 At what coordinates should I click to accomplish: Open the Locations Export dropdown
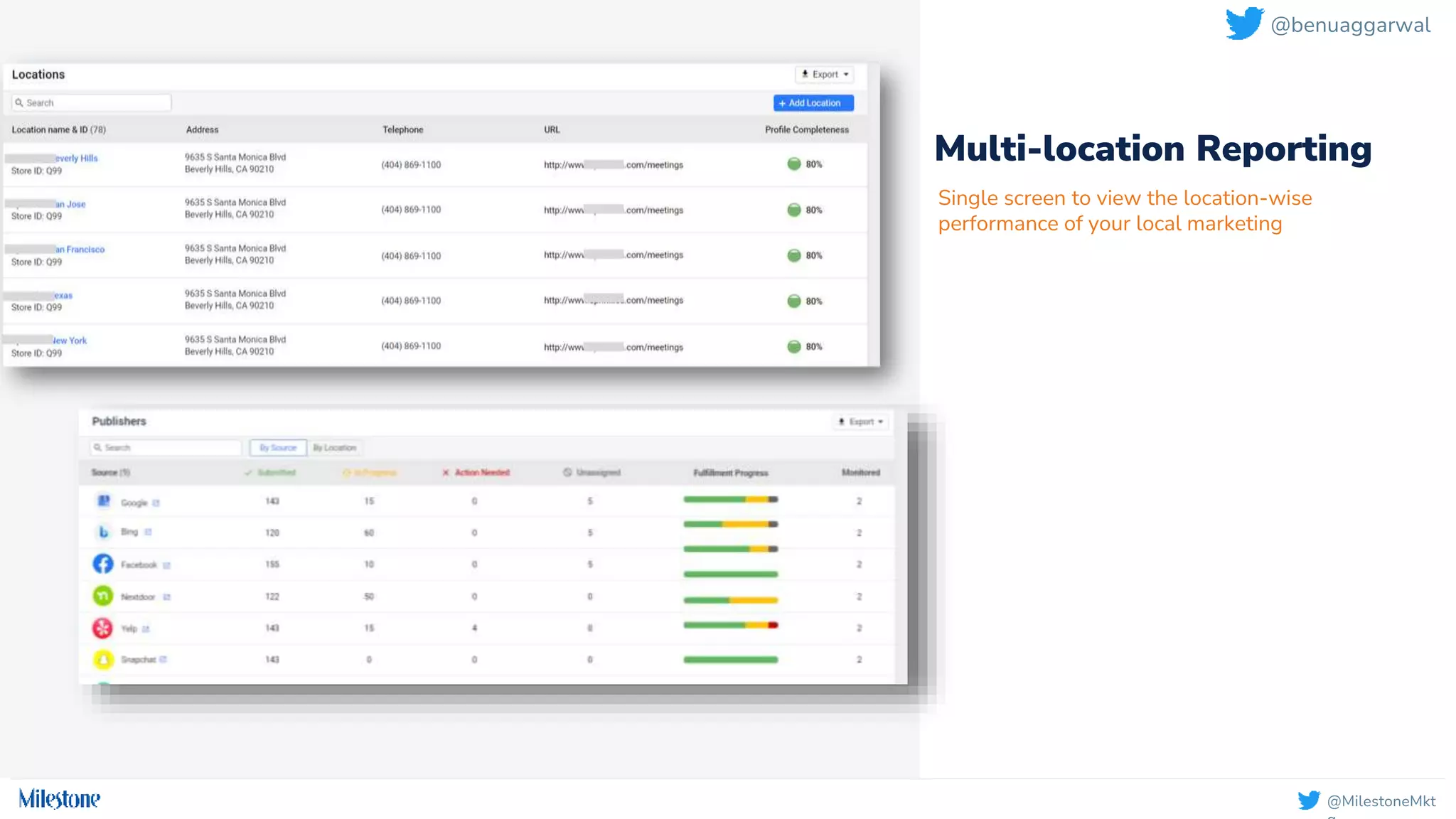[825, 74]
